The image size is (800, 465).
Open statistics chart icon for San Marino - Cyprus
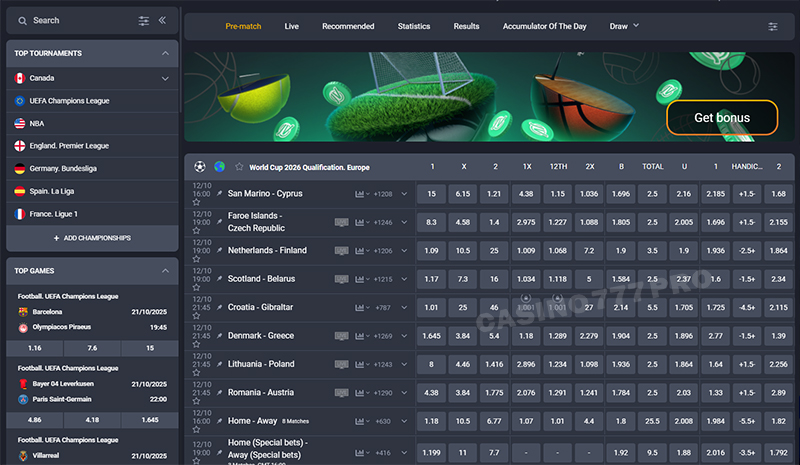362,194
